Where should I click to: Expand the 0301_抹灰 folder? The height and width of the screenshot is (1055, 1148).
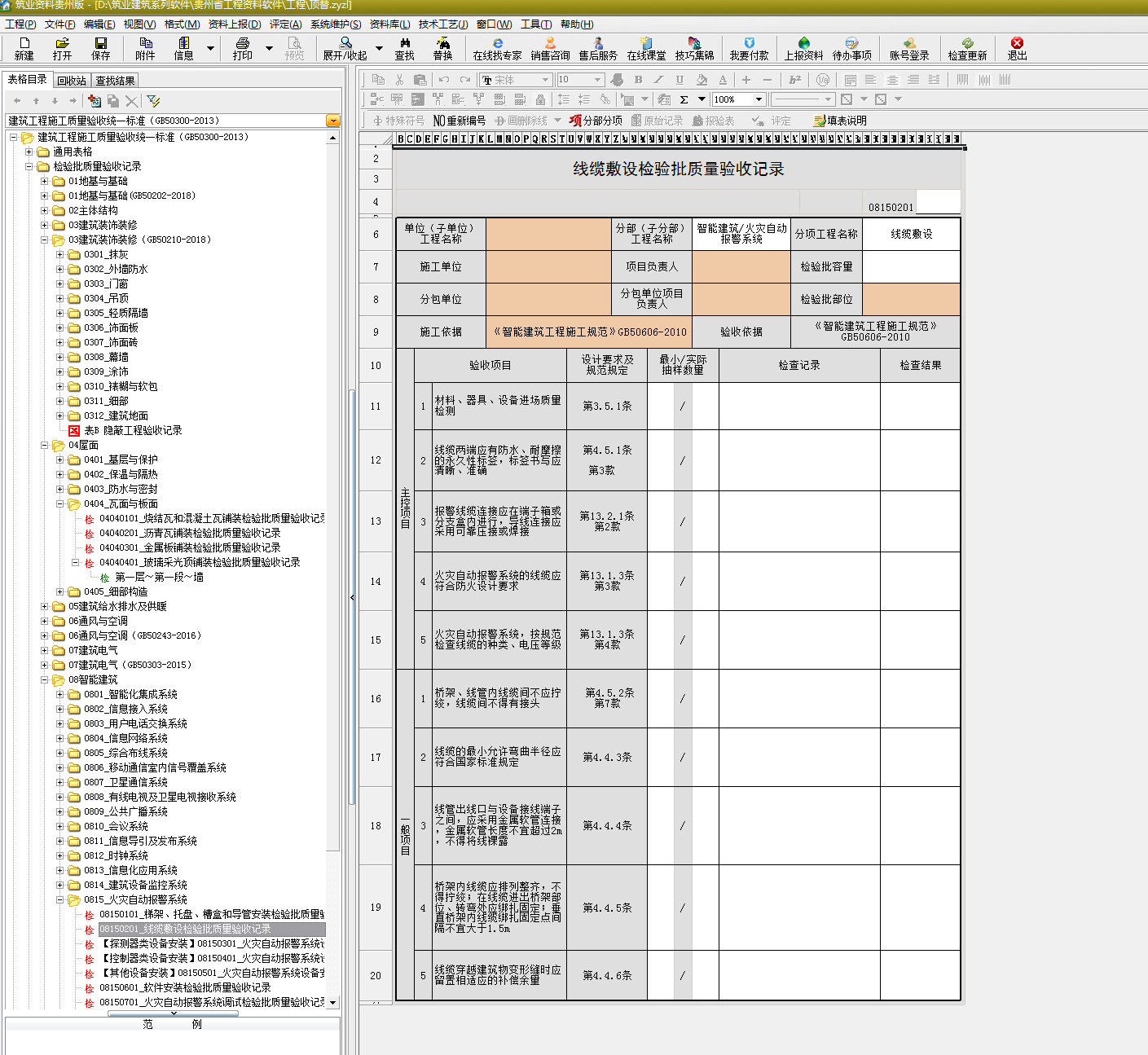pyautogui.click(x=60, y=254)
